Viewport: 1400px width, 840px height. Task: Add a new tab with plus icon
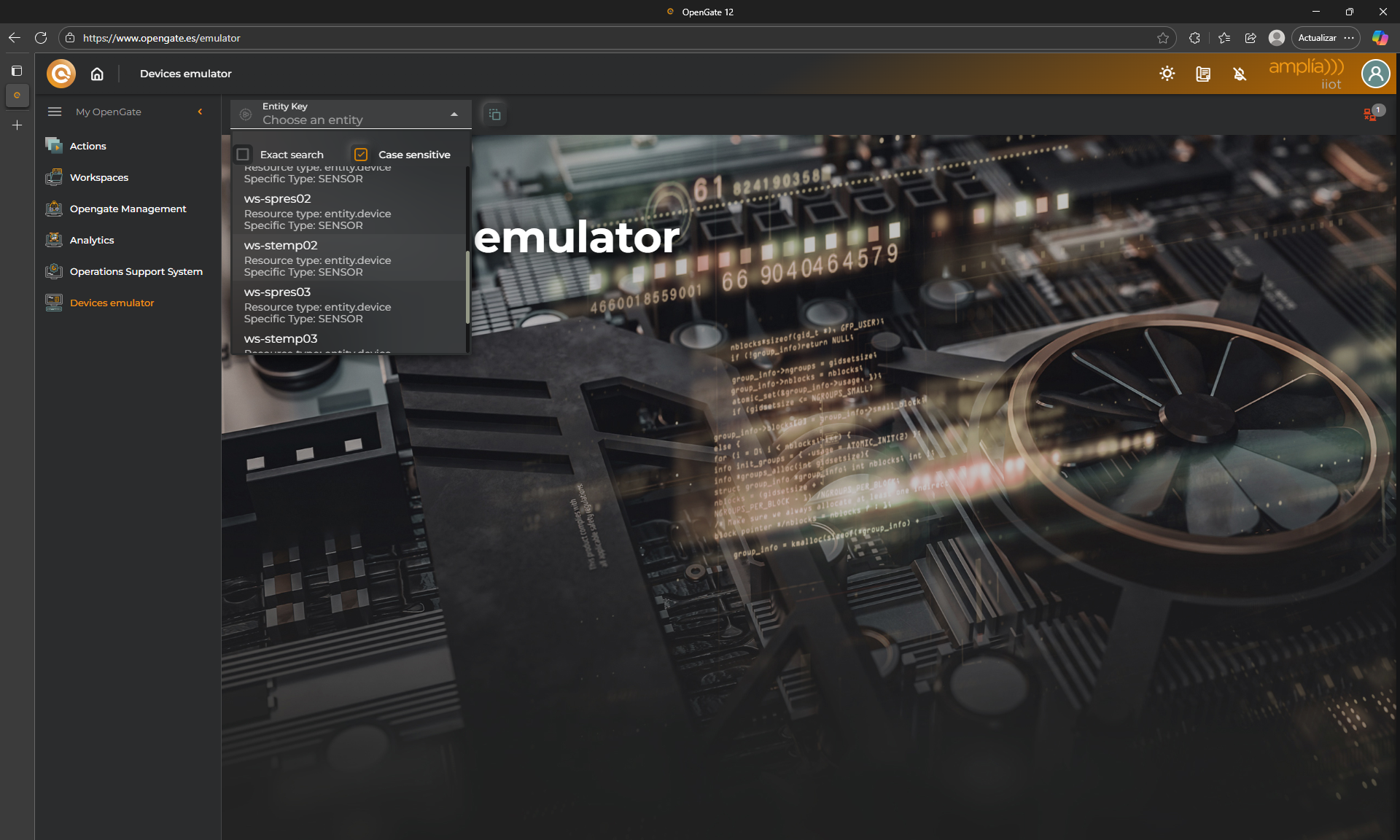click(x=17, y=125)
